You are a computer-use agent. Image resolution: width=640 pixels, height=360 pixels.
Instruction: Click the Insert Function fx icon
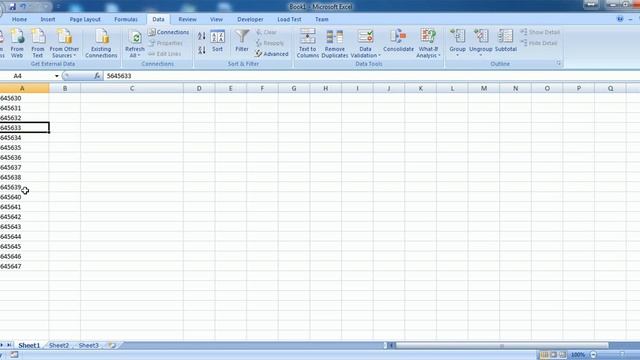[97, 76]
